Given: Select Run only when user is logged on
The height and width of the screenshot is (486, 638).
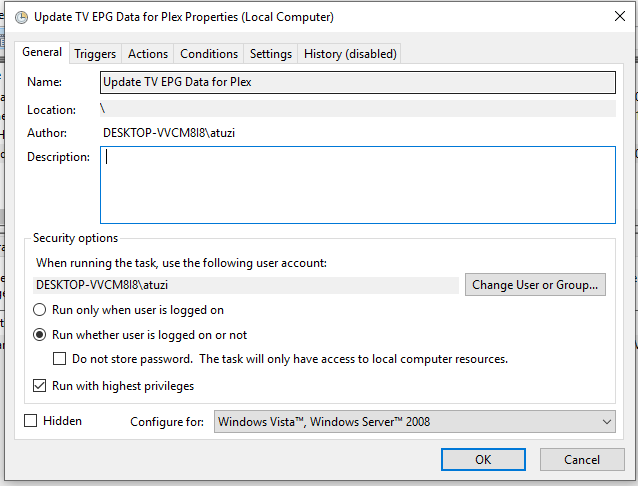Looking at the screenshot, I should [41, 310].
